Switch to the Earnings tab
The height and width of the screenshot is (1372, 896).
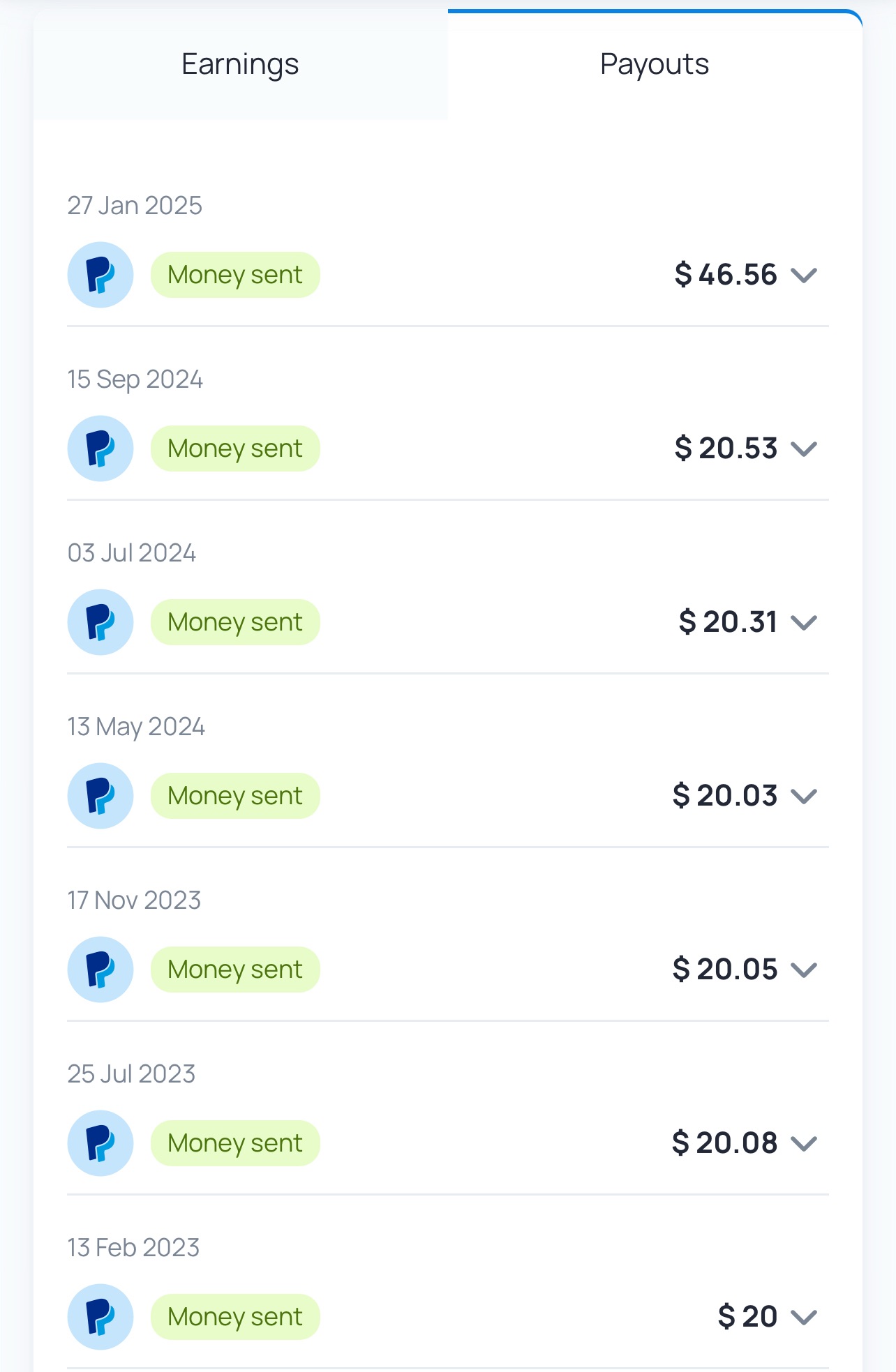pyautogui.click(x=241, y=64)
